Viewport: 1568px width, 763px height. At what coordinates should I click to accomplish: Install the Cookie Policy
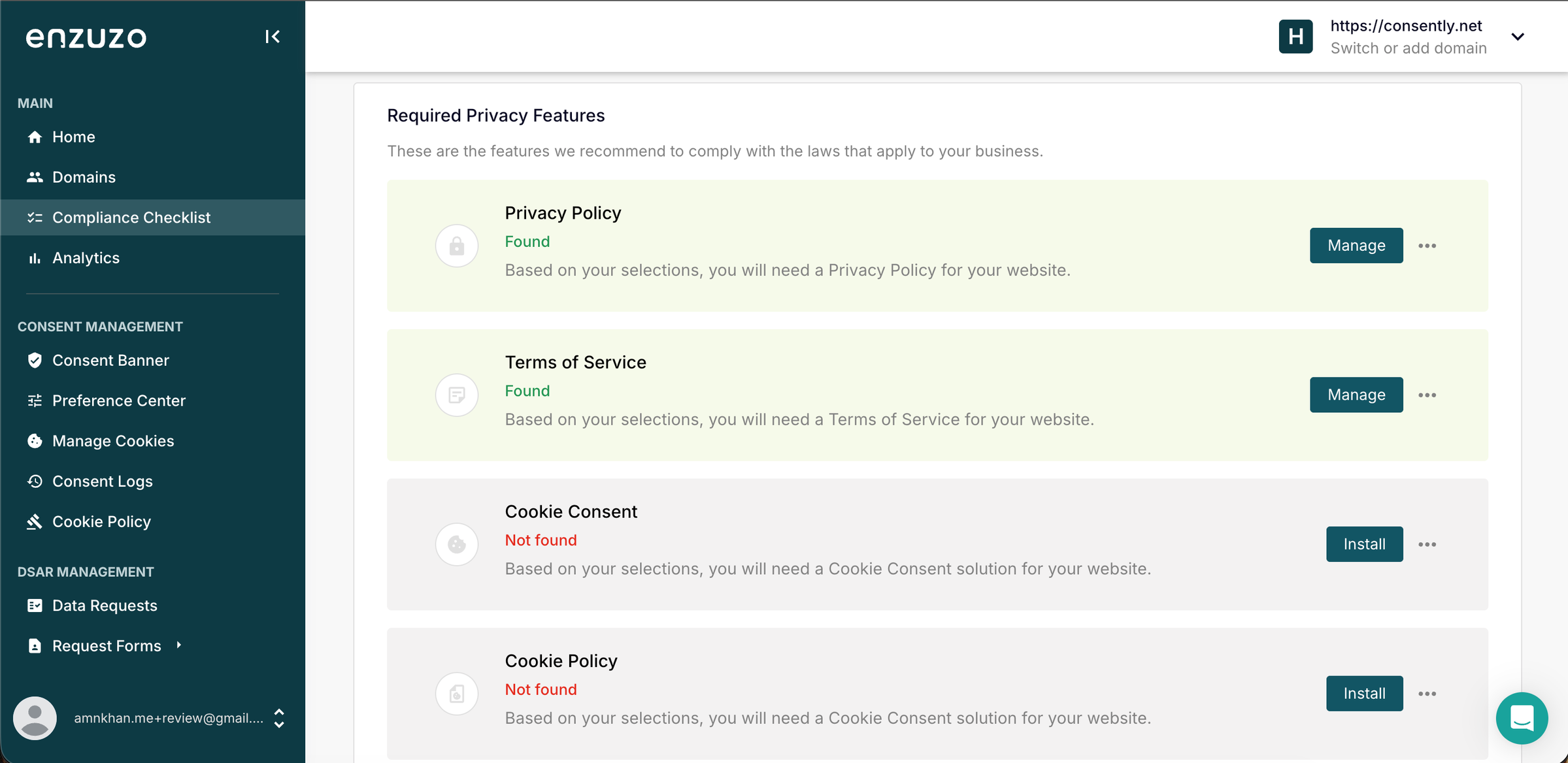pyautogui.click(x=1364, y=694)
